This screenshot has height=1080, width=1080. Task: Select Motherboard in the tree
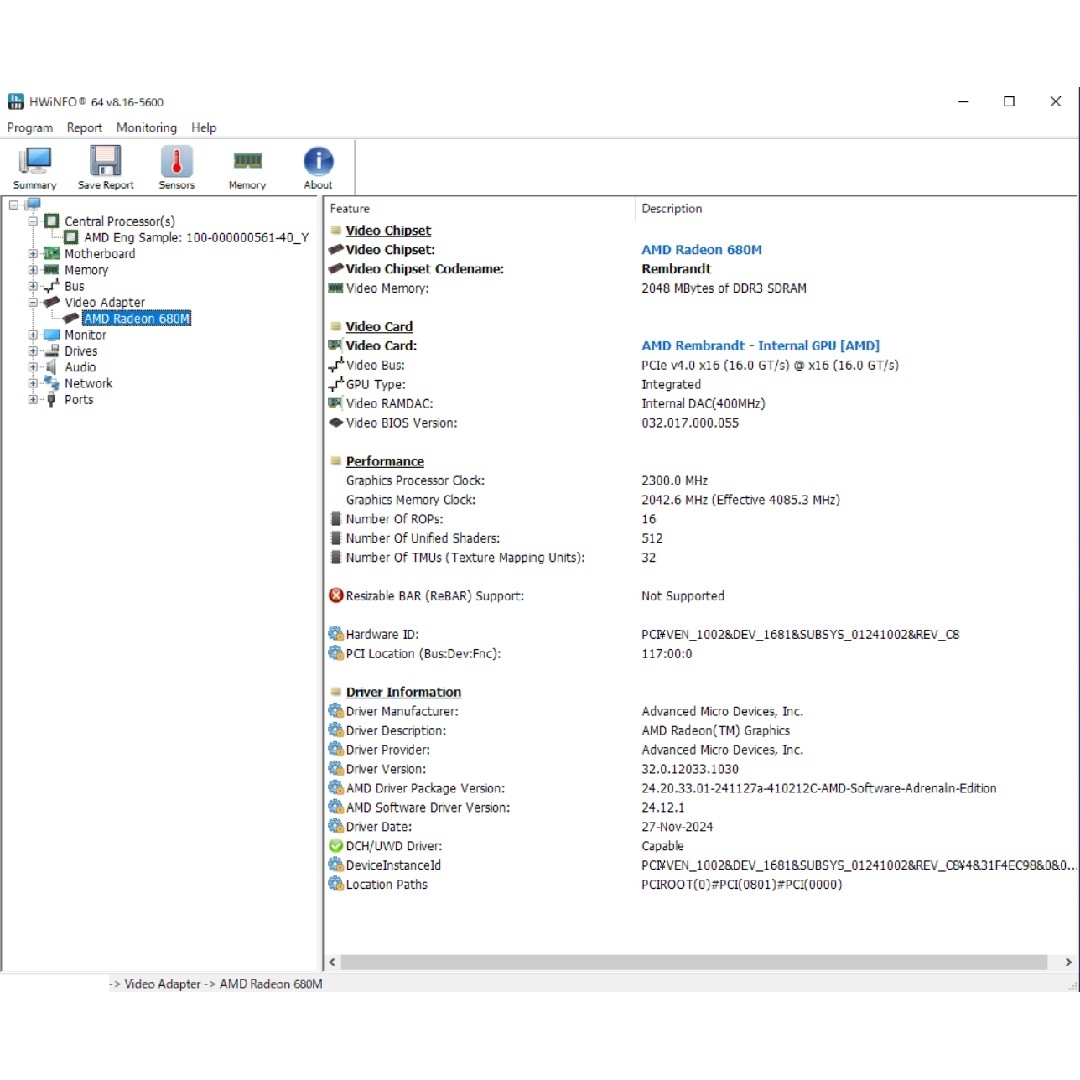click(100, 253)
